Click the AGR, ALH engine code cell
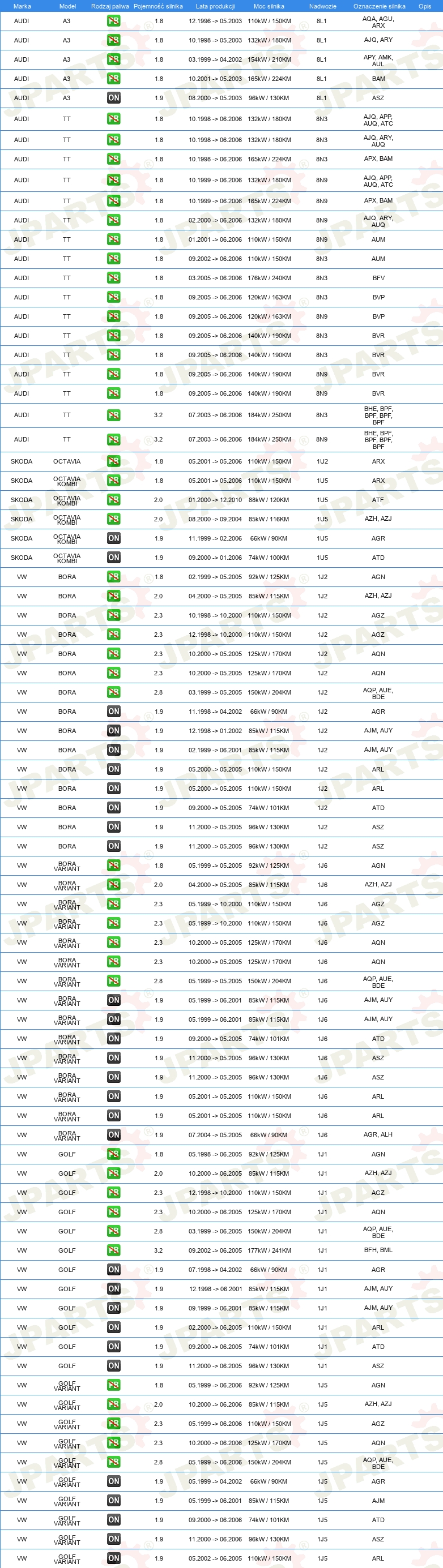Image resolution: width=443 pixels, height=1568 pixels. coord(378,1135)
